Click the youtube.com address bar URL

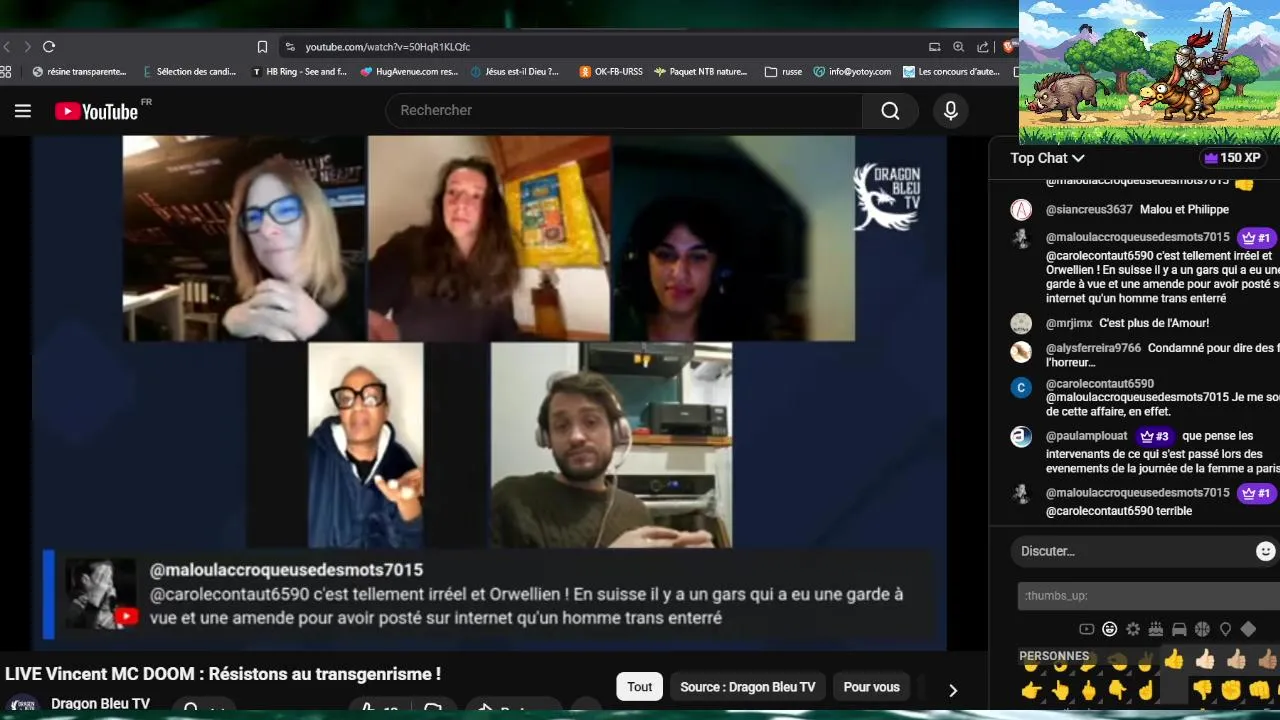(x=387, y=47)
